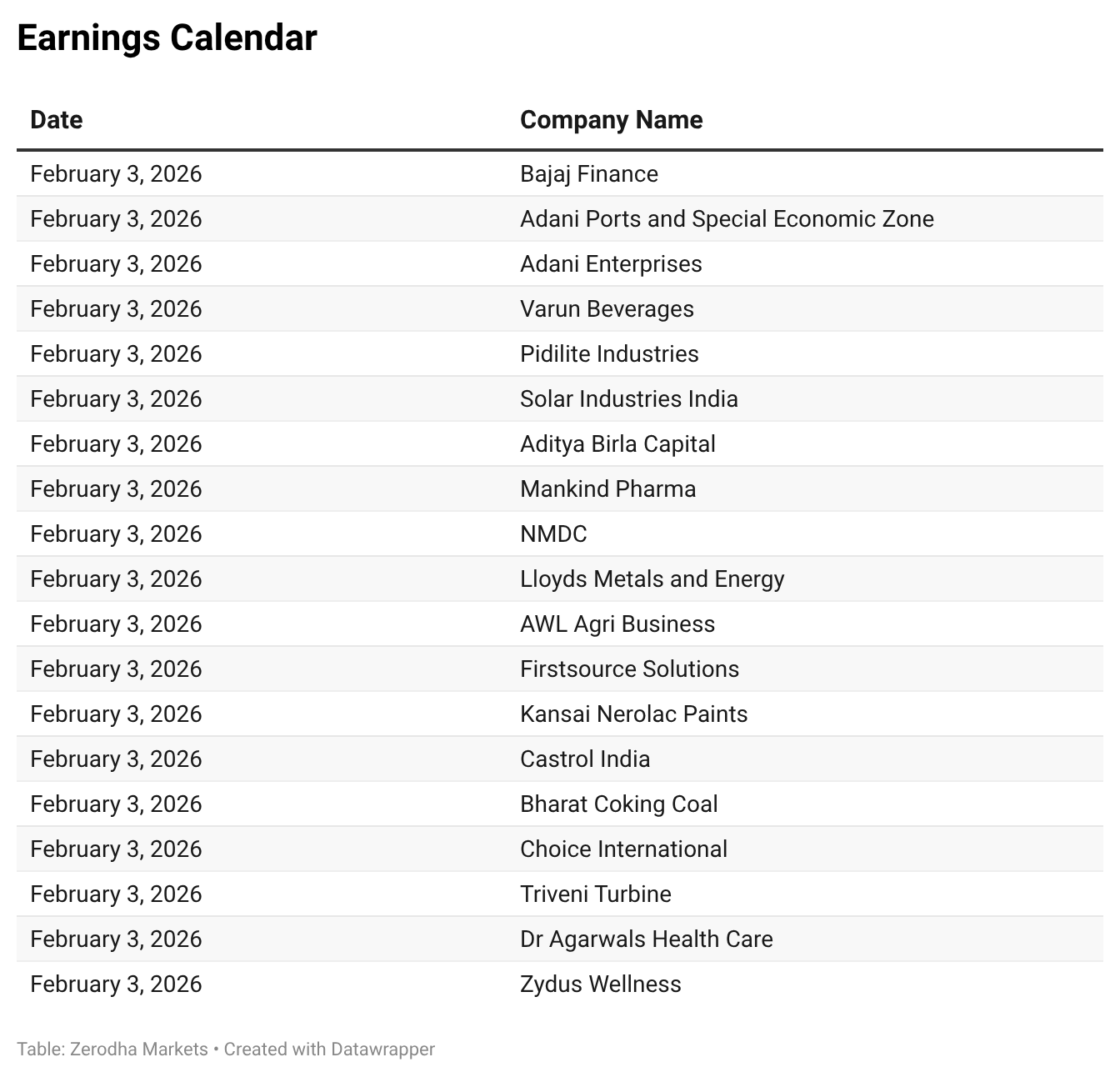Select Kansai Nerolac Paints cell

pyautogui.click(x=633, y=714)
